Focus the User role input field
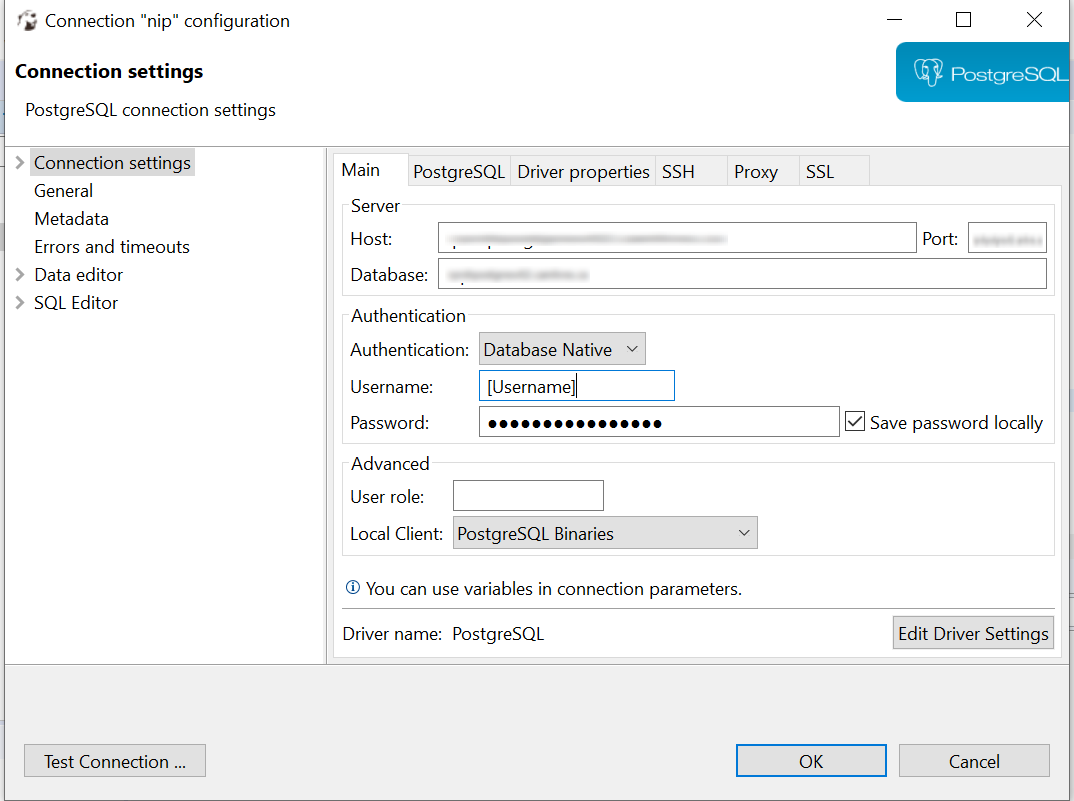 [x=528, y=496]
